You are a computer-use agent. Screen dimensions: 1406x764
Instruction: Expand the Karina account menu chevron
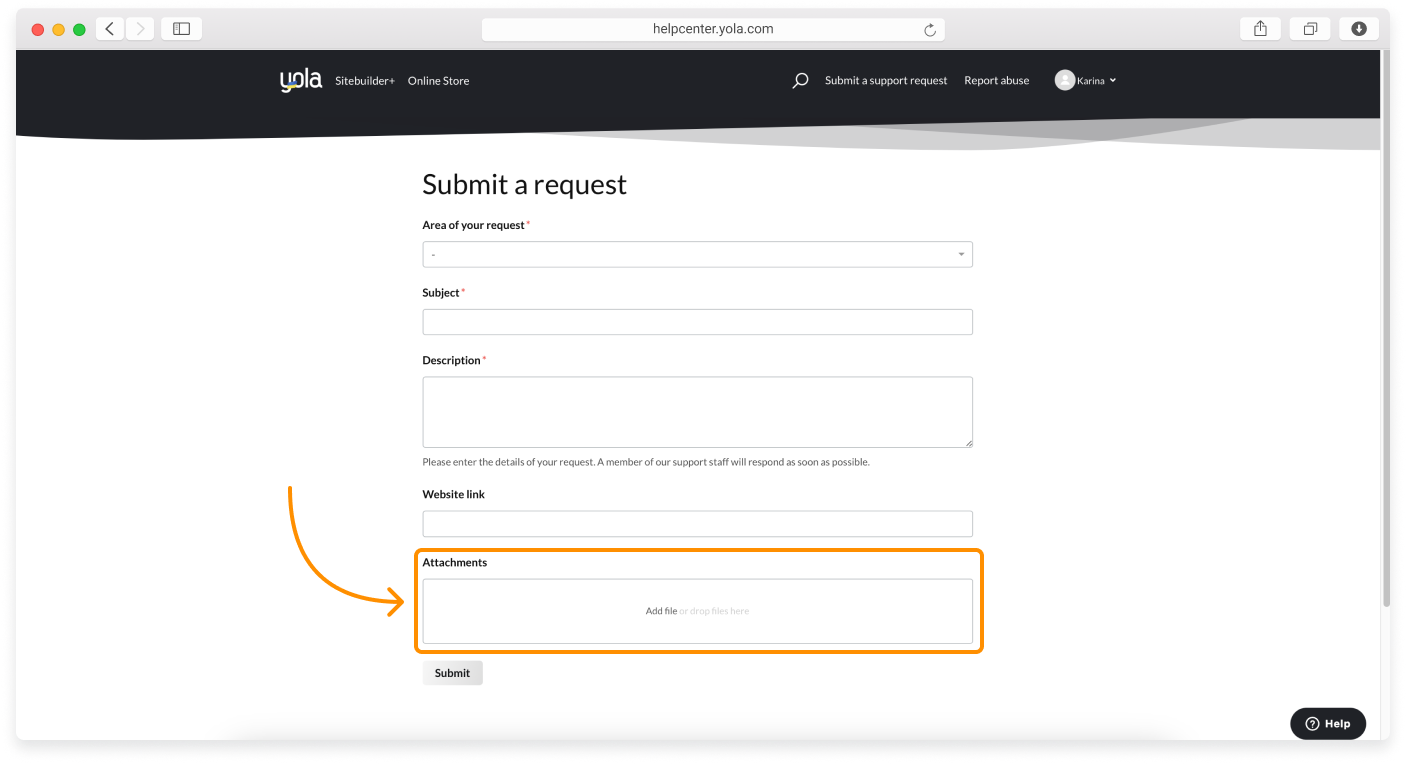1113,80
